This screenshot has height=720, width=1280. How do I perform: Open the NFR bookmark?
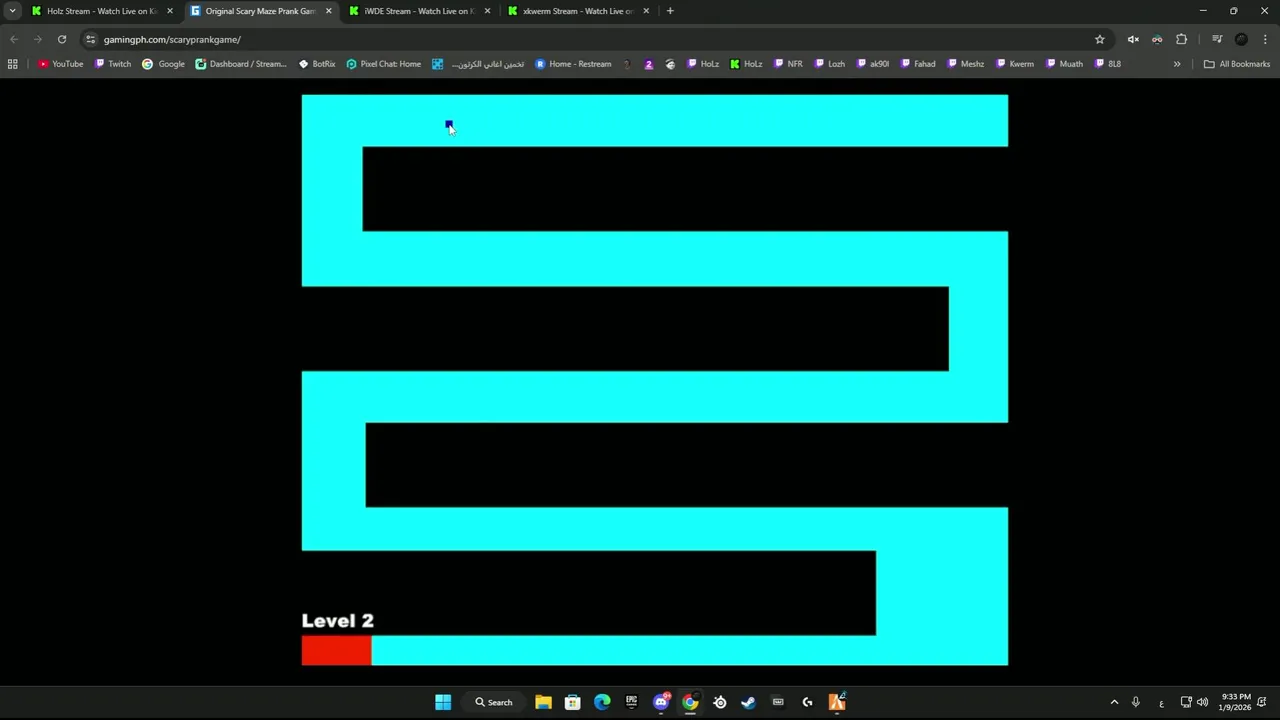tap(788, 64)
